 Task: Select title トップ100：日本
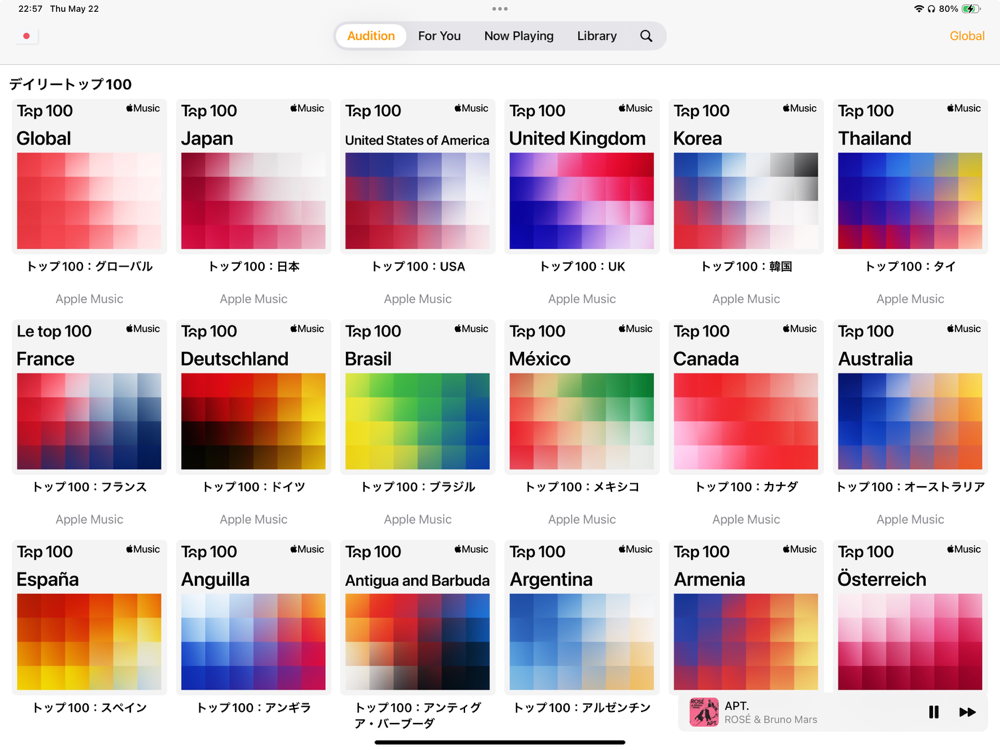(253, 267)
